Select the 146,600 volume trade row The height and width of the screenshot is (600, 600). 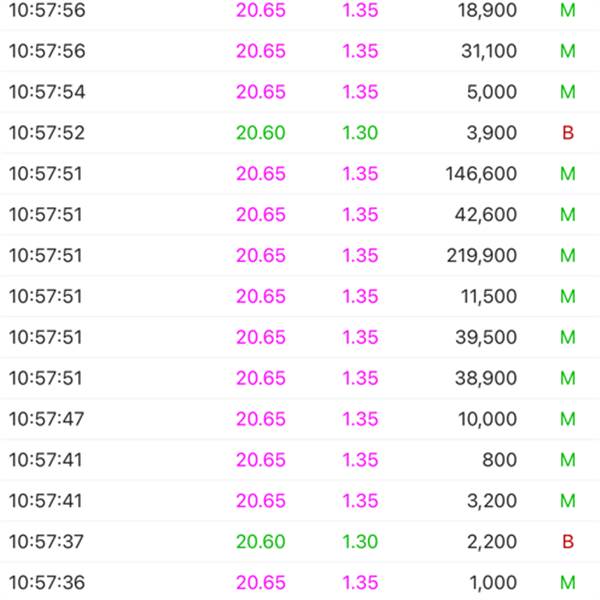point(300,174)
